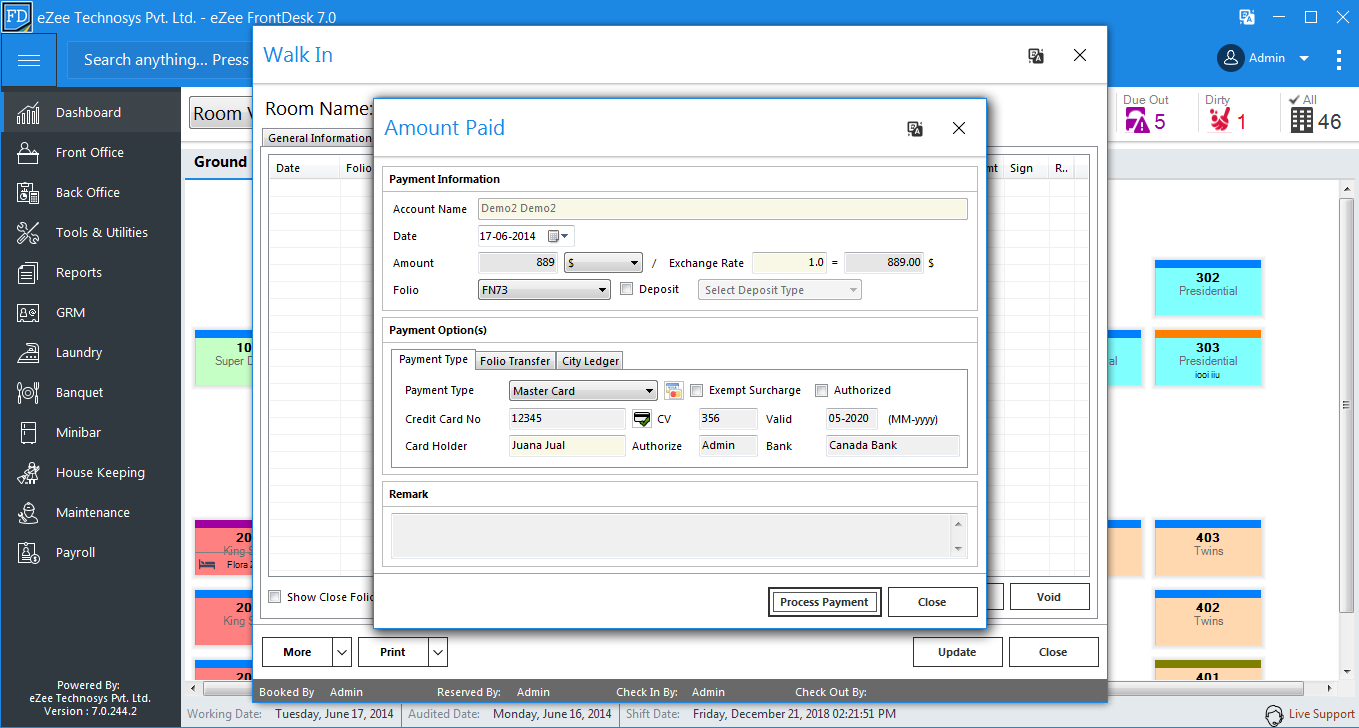Click the Tools & Utilities sidebar icon

[x=28, y=232]
